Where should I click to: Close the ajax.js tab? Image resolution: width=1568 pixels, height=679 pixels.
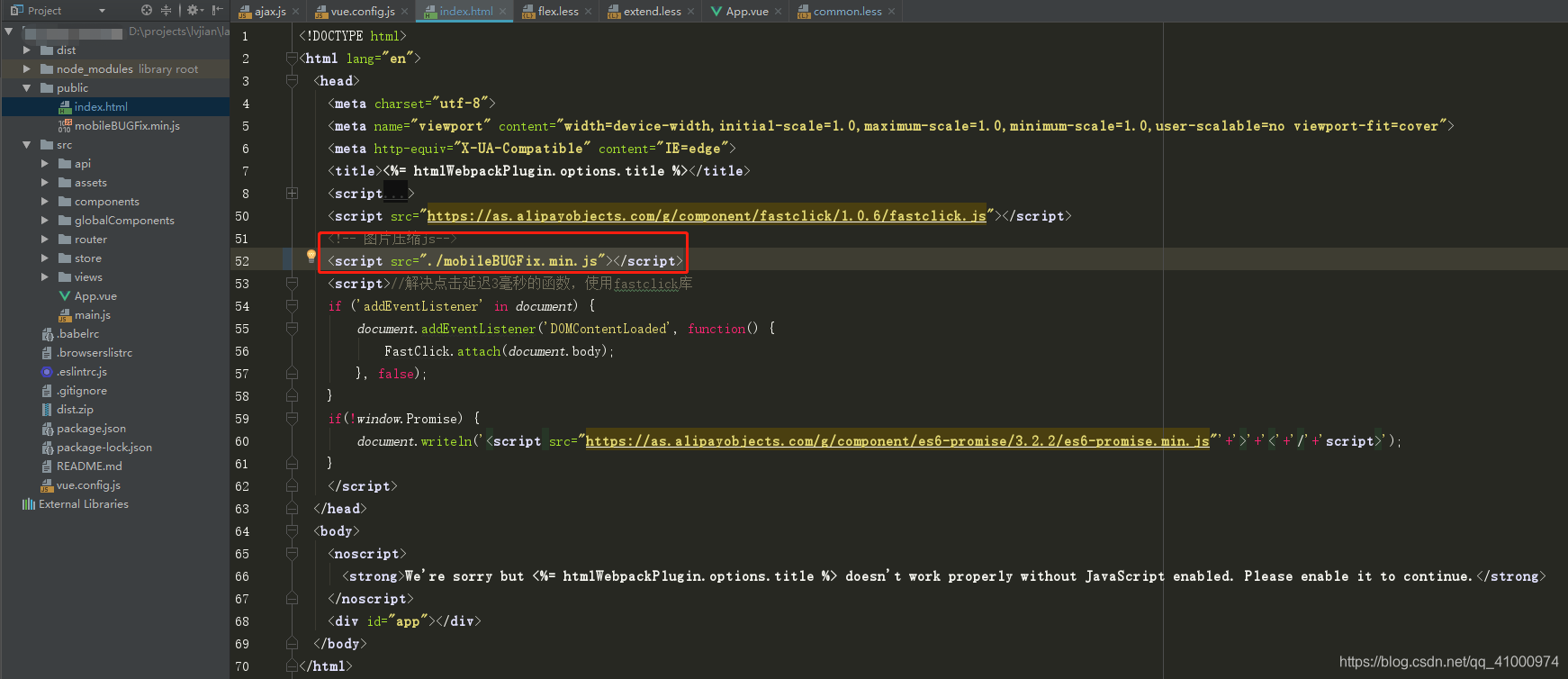pos(295,12)
